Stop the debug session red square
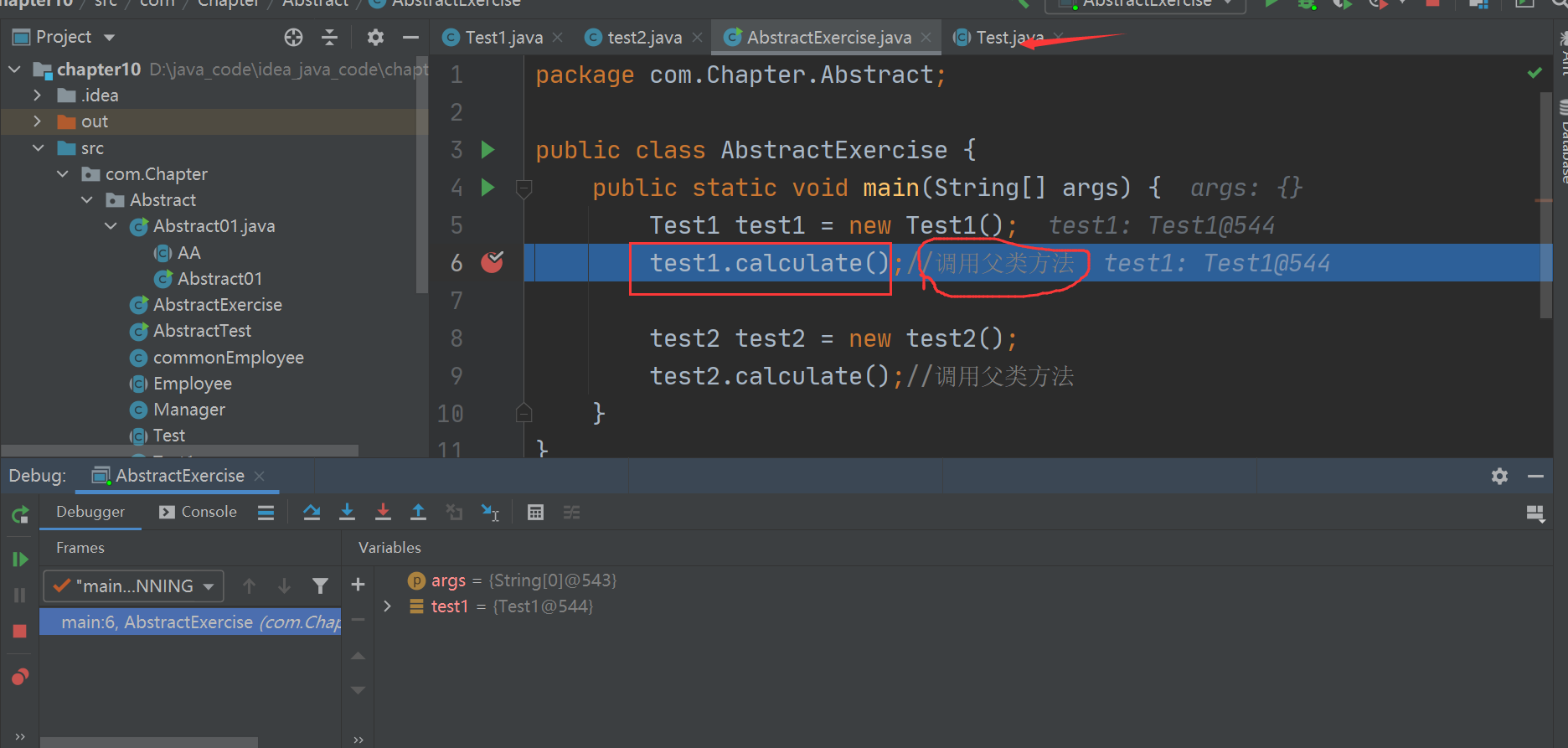The width and height of the screenshot is (1568, 748). pos(20,632)
